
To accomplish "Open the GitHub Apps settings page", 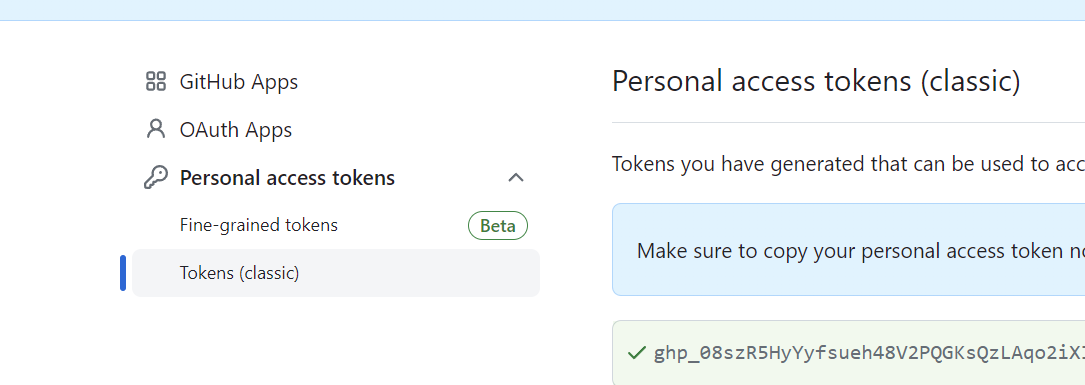I will coord(239,82).
